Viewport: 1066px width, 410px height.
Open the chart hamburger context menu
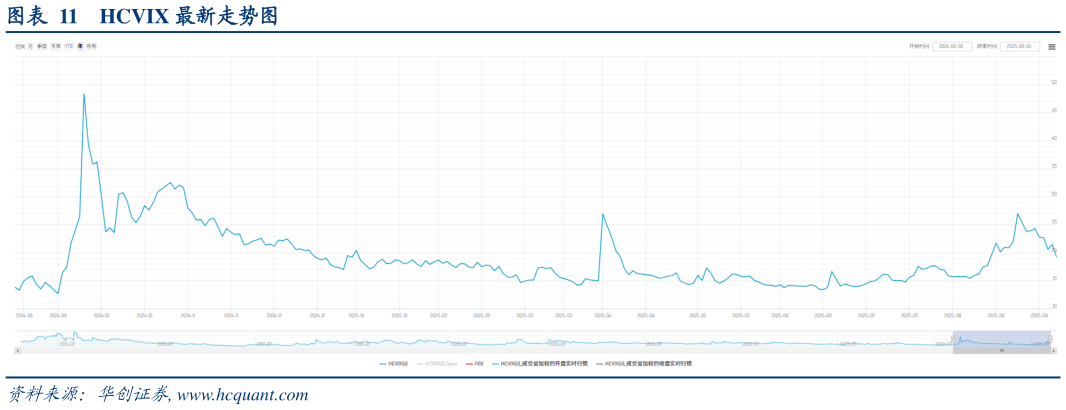coord(1051,47)
